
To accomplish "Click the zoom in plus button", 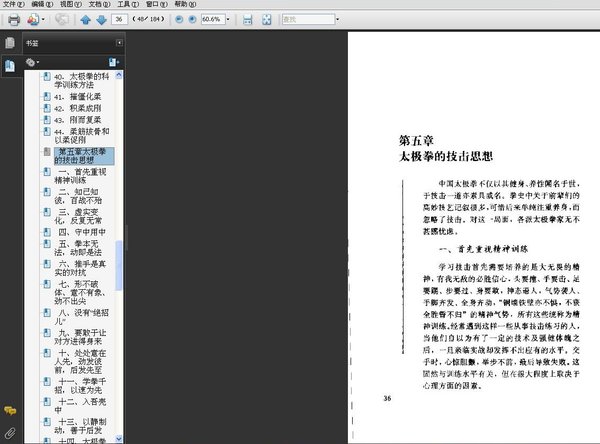I will [192, 19].
